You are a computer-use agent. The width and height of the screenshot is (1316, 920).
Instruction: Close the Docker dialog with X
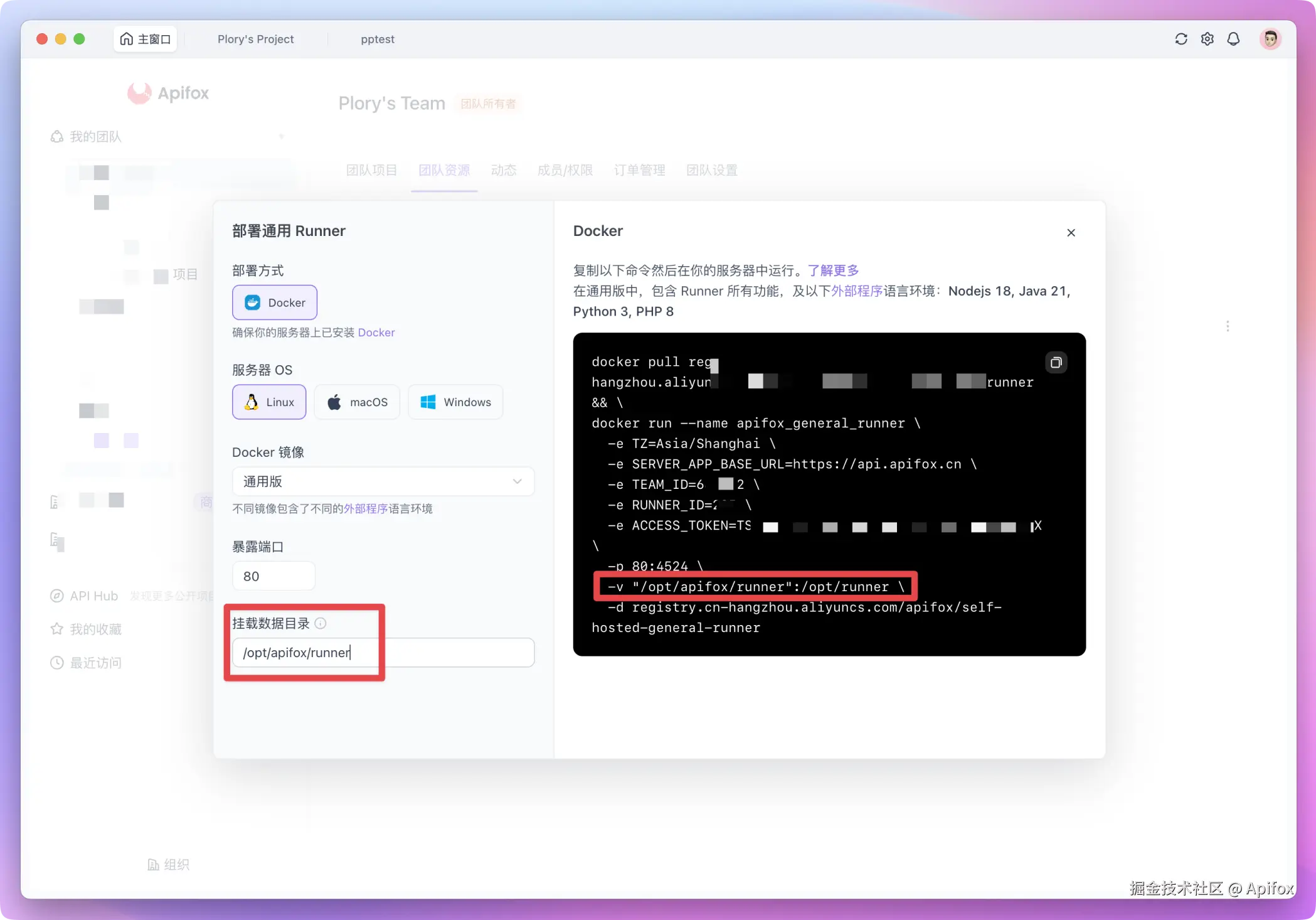pyautogui.click(x=1071, y=233)
